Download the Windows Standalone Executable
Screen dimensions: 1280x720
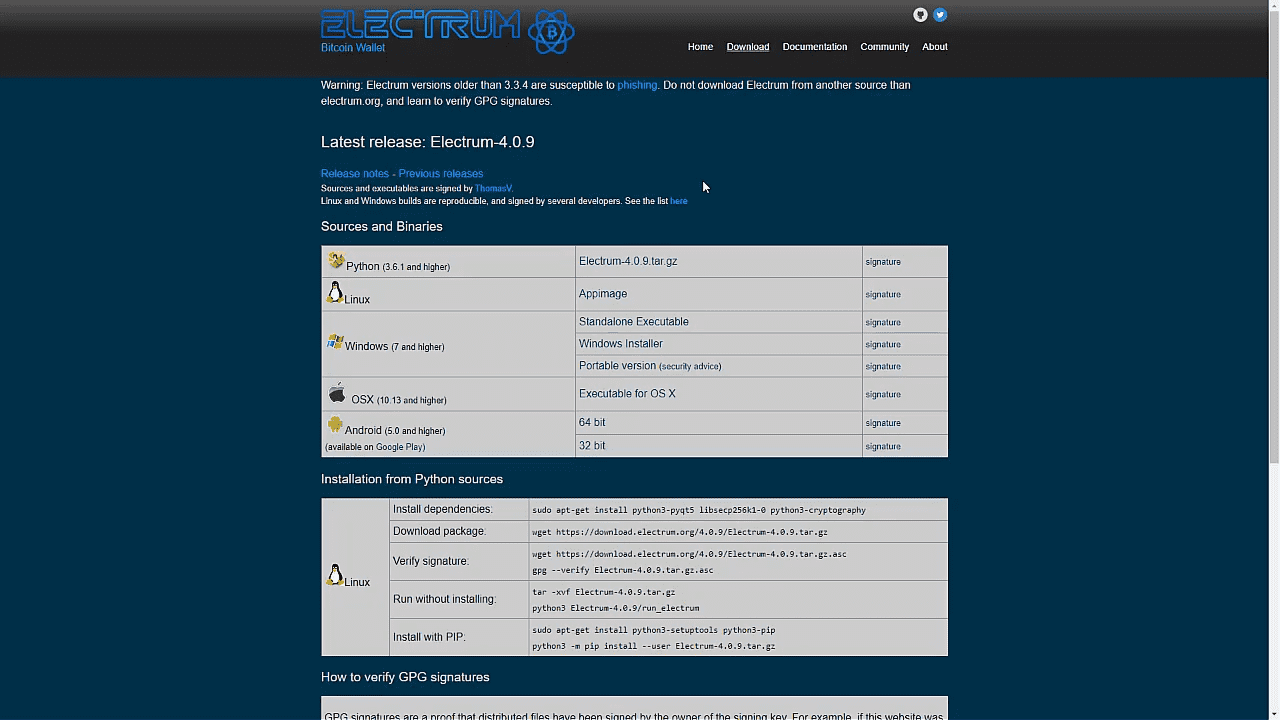(634, 322)
